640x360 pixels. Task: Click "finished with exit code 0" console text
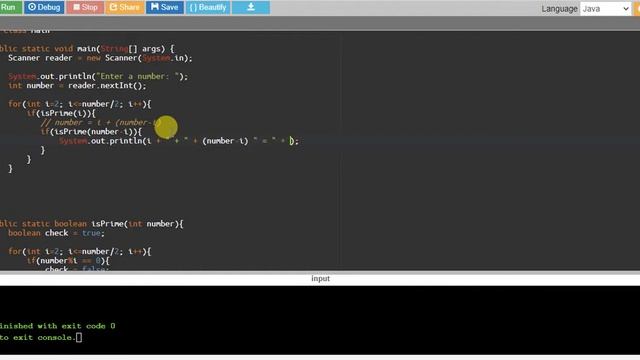pyautogui.click(x=58, y=326)
